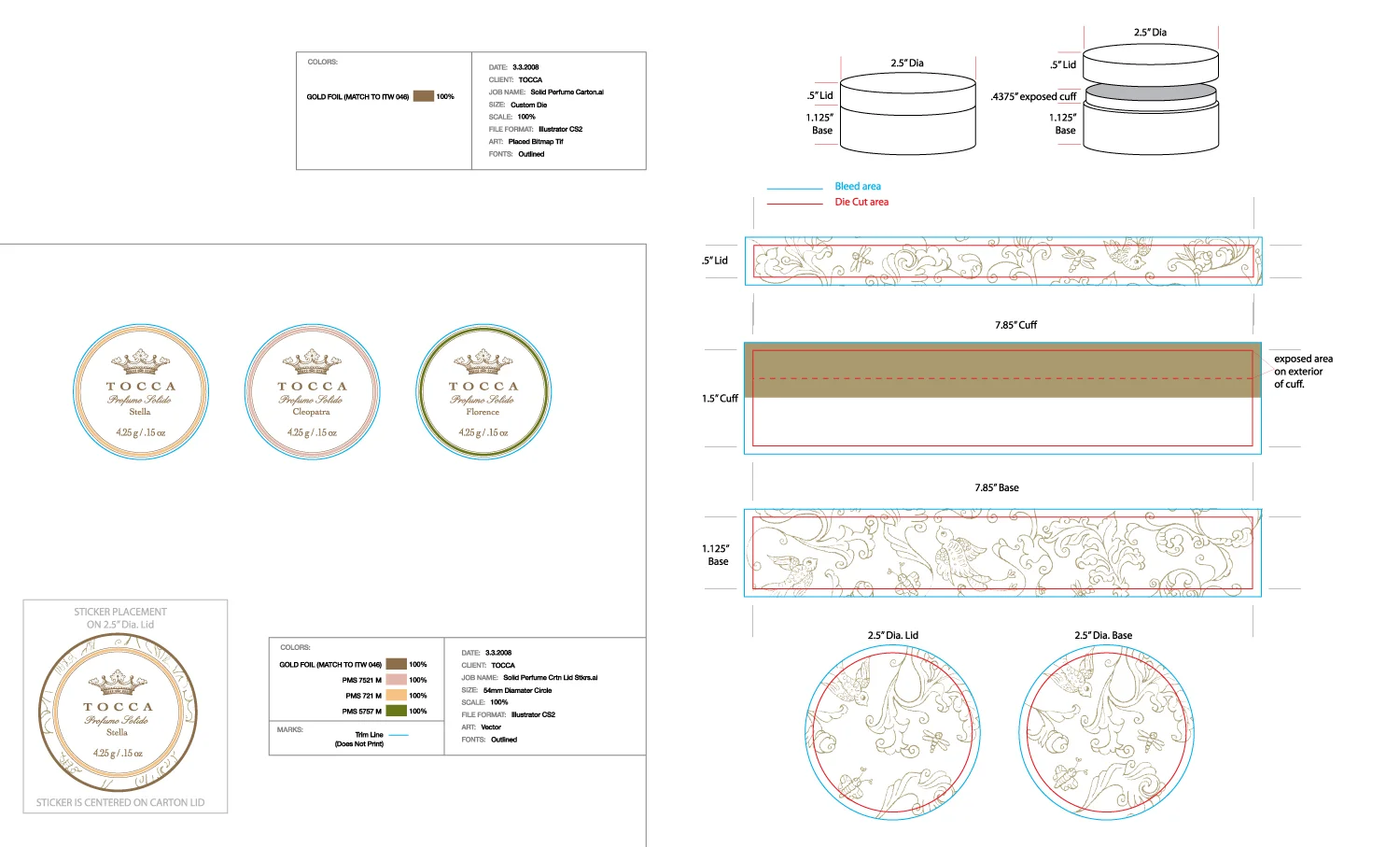This screenshot has width=1400, height=847.
Task: Select the .5" Lid floral strip artwork
Action: [x=1003, y=261]
